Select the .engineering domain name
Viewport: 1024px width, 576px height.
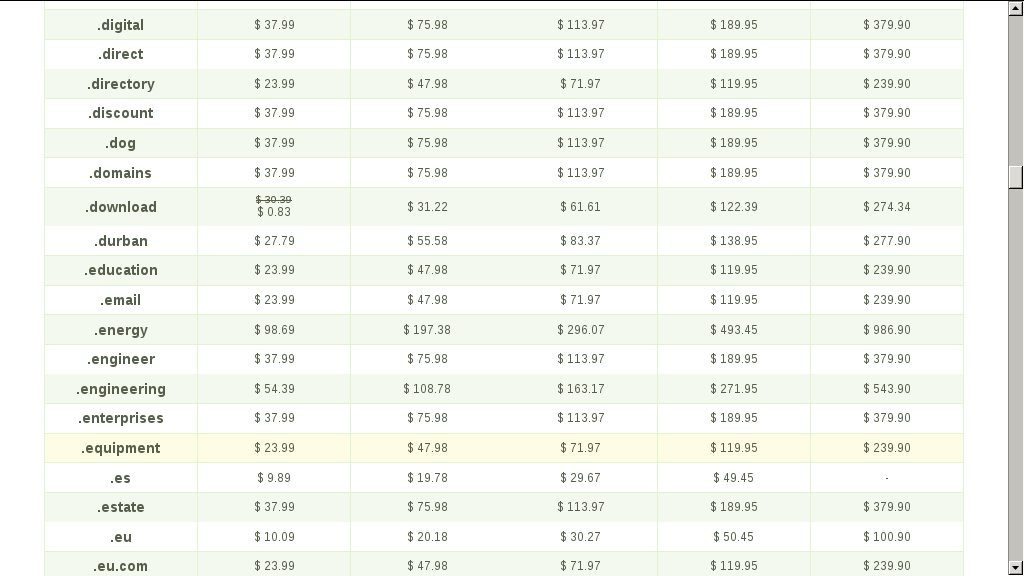[x=121, y=389]
